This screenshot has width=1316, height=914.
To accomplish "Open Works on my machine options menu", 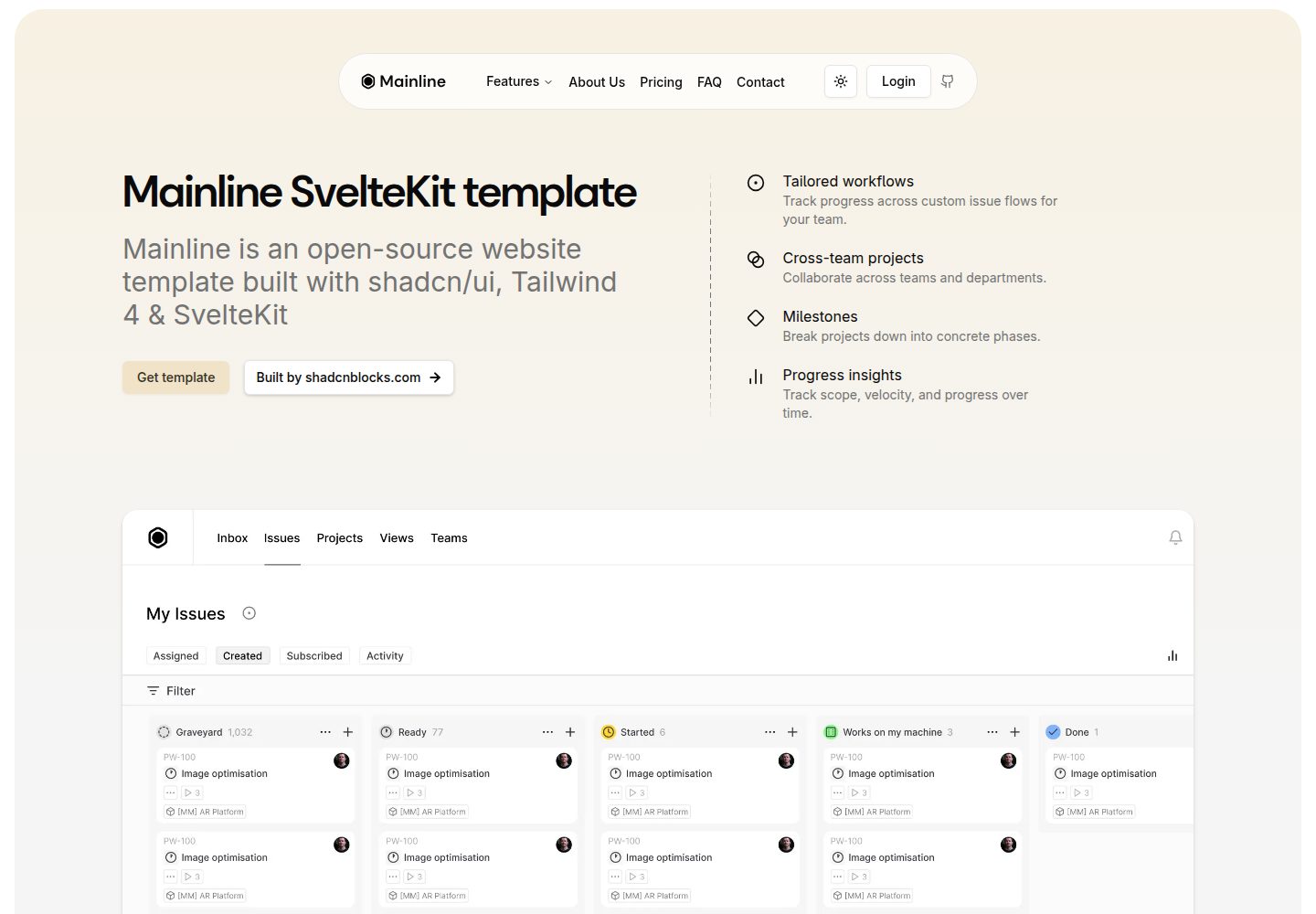I will (x=992, y=732).
